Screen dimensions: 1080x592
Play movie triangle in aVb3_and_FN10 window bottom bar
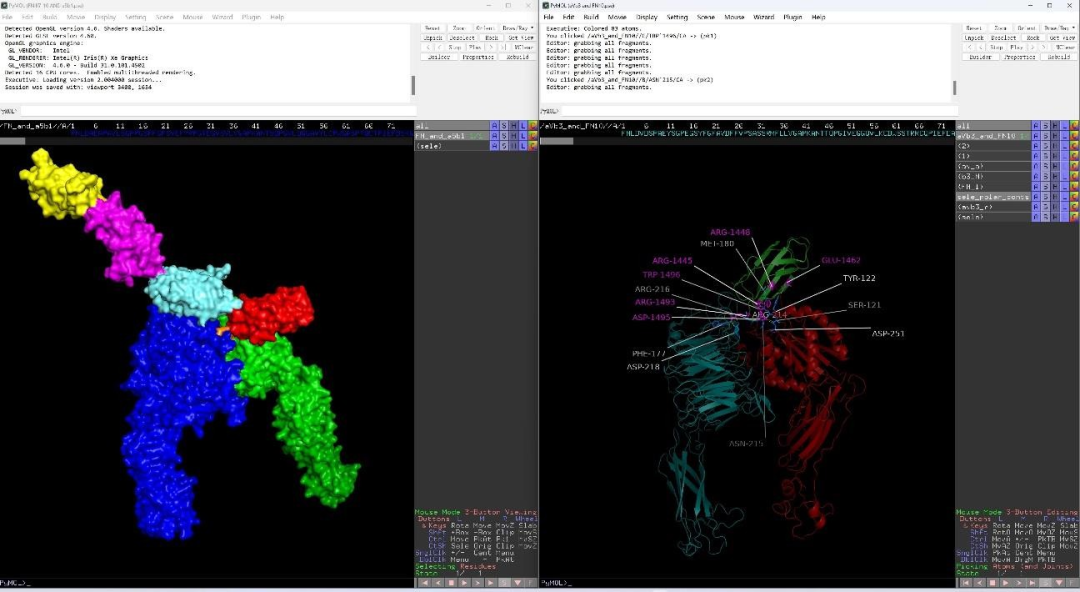coord(1006,583)
